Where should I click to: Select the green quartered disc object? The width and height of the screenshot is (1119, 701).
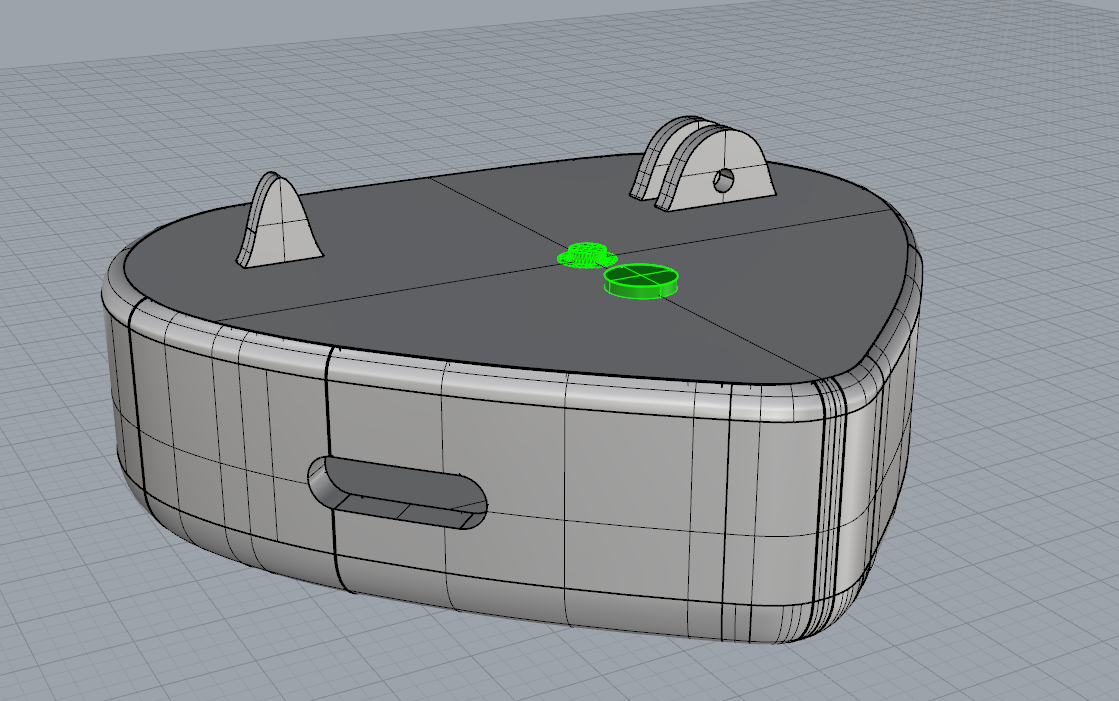point(640,280)
